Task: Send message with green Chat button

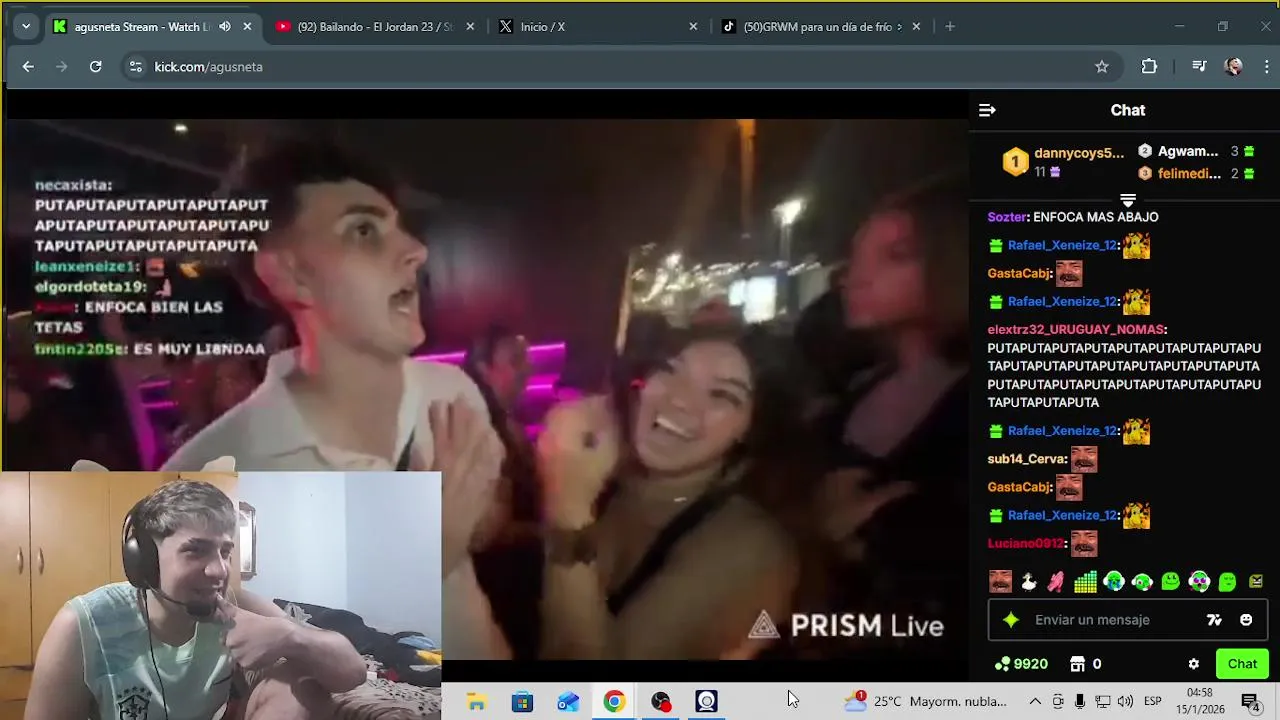Action: pos(1242,664)
